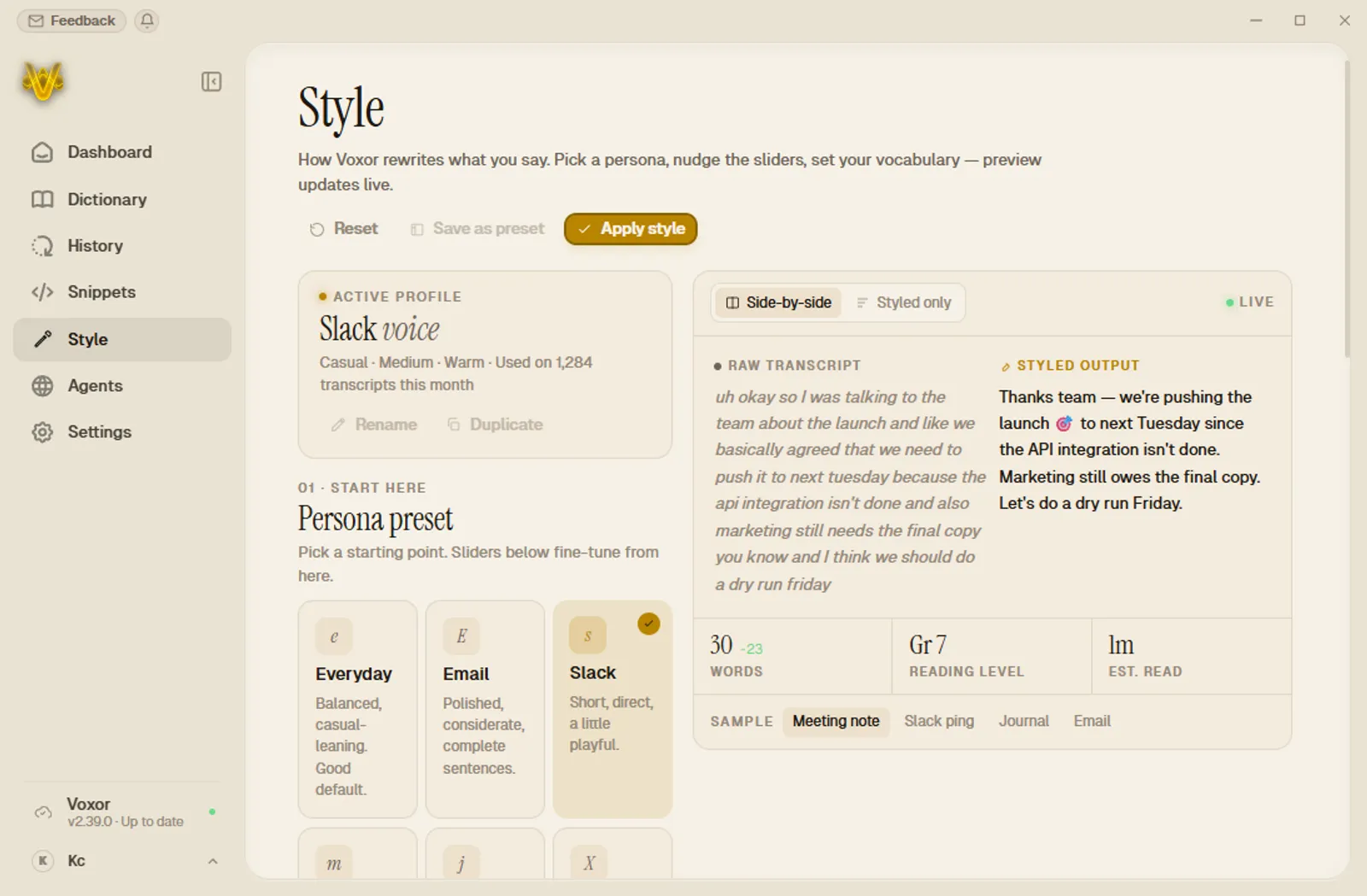The width and height of the screenshot is (1367, 896).
Task: Click the Slack card checkmark badge
Action: (x=649, y=624)
